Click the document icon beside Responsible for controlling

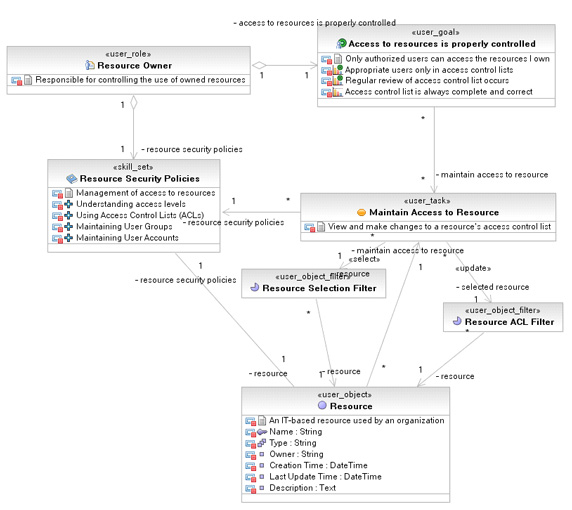click(28, 80)
